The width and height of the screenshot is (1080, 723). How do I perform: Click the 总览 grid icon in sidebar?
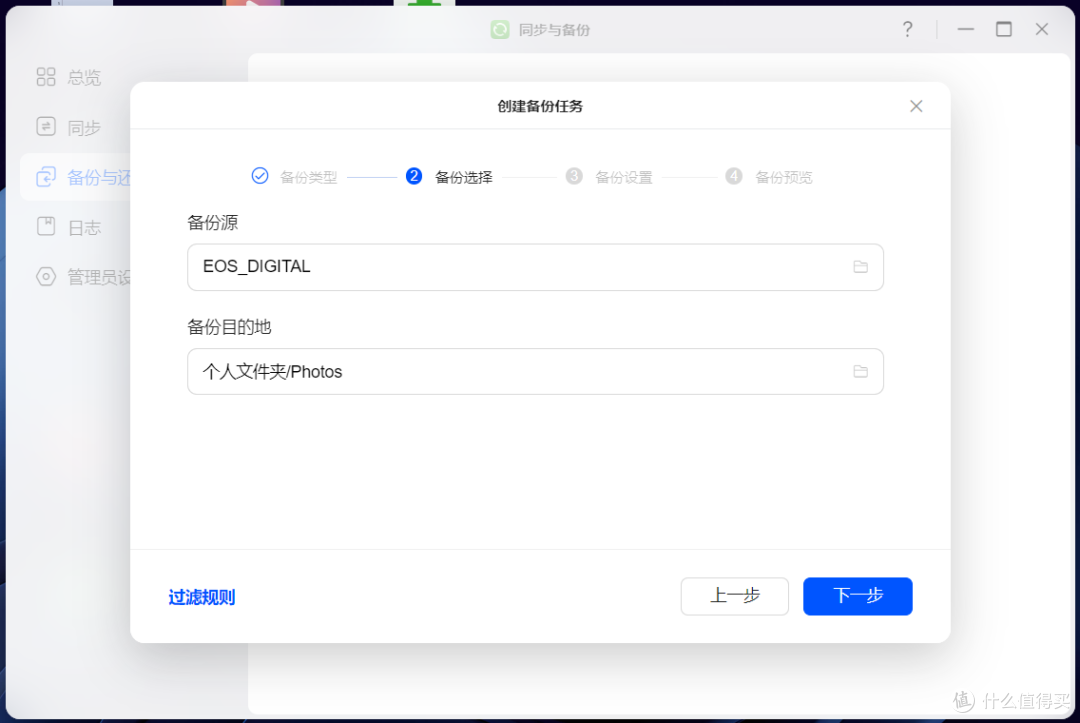46,76
